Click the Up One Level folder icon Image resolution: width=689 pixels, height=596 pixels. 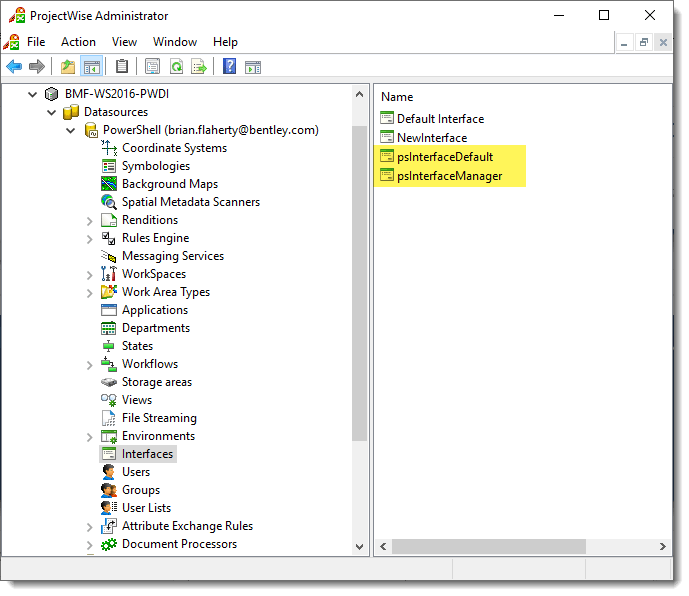coord(68,67)
